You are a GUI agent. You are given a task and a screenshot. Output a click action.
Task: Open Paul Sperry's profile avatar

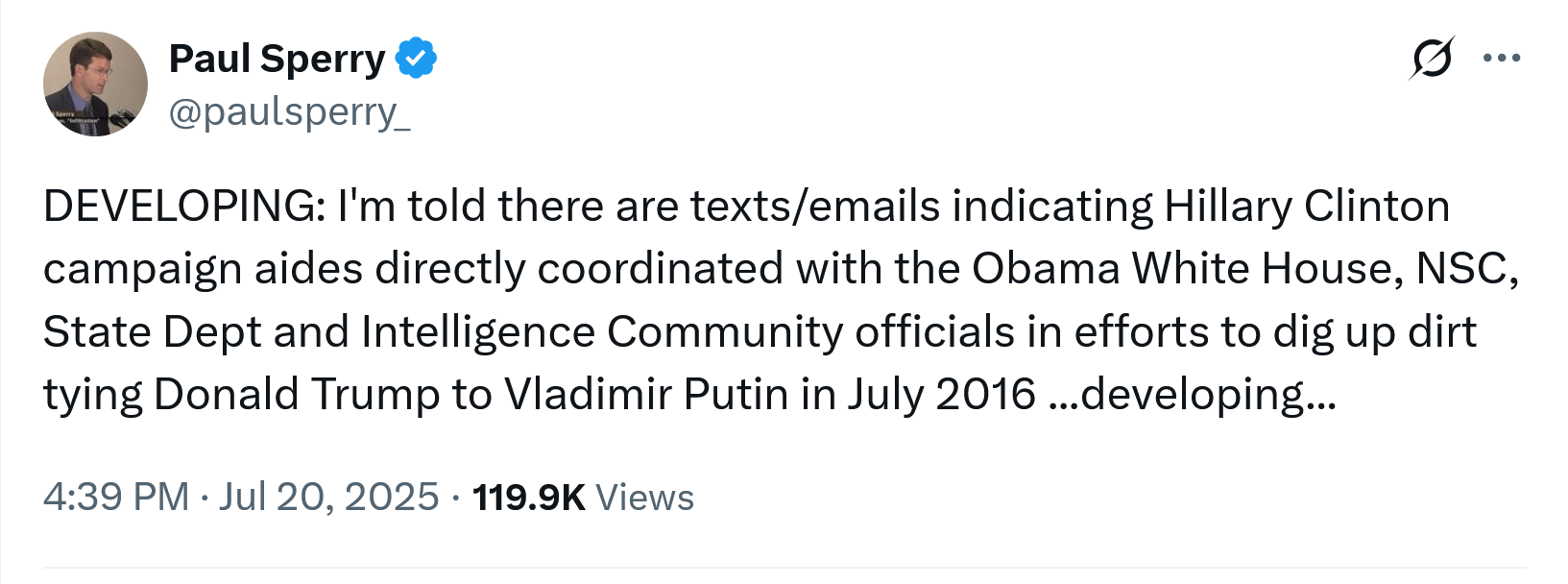[95, 84]
